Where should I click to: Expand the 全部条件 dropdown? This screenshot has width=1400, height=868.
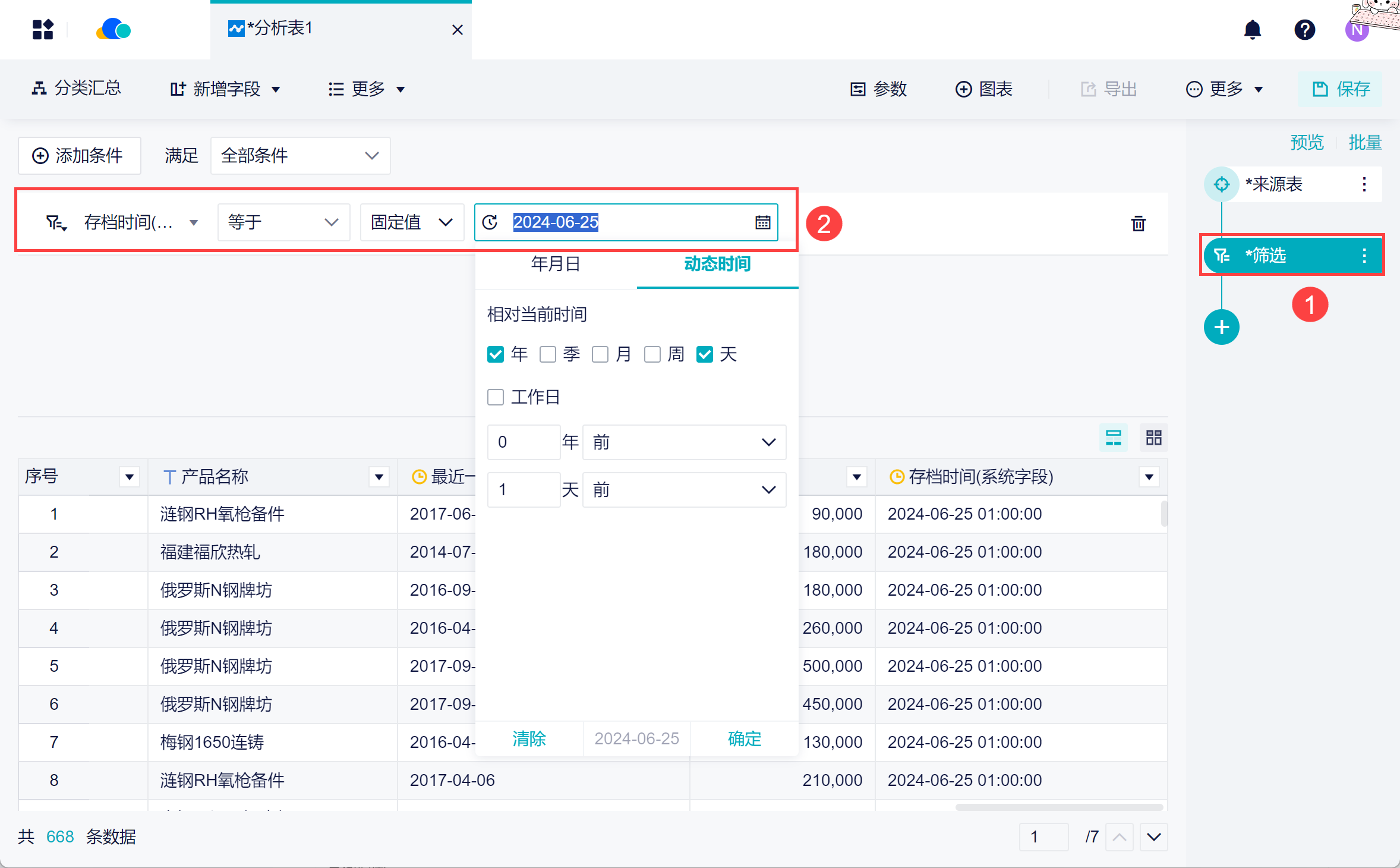300,156
